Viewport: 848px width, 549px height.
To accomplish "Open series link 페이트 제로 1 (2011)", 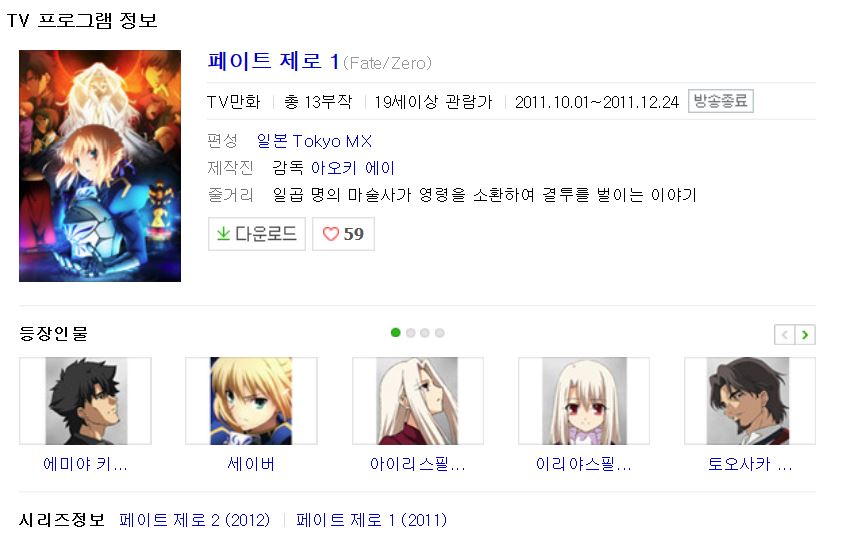I will (x=372, y=520).
